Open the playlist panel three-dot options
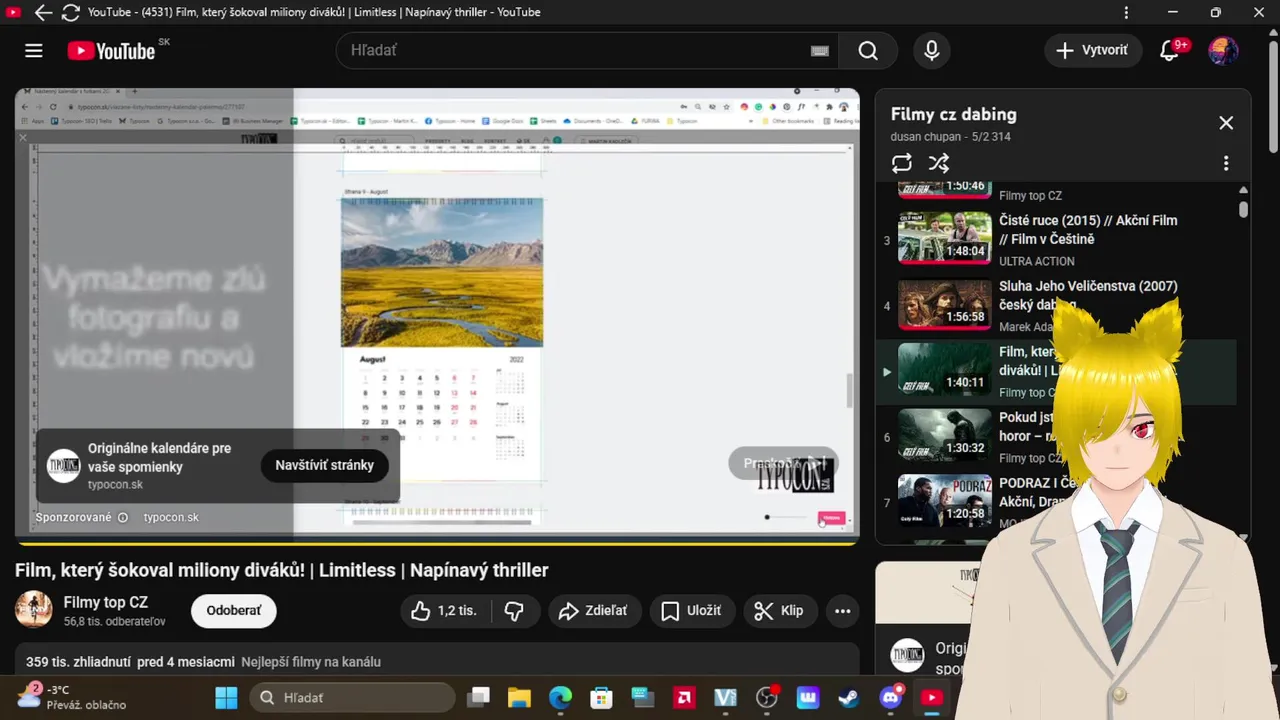The image size is (1280, 720). coord(1226,163)
